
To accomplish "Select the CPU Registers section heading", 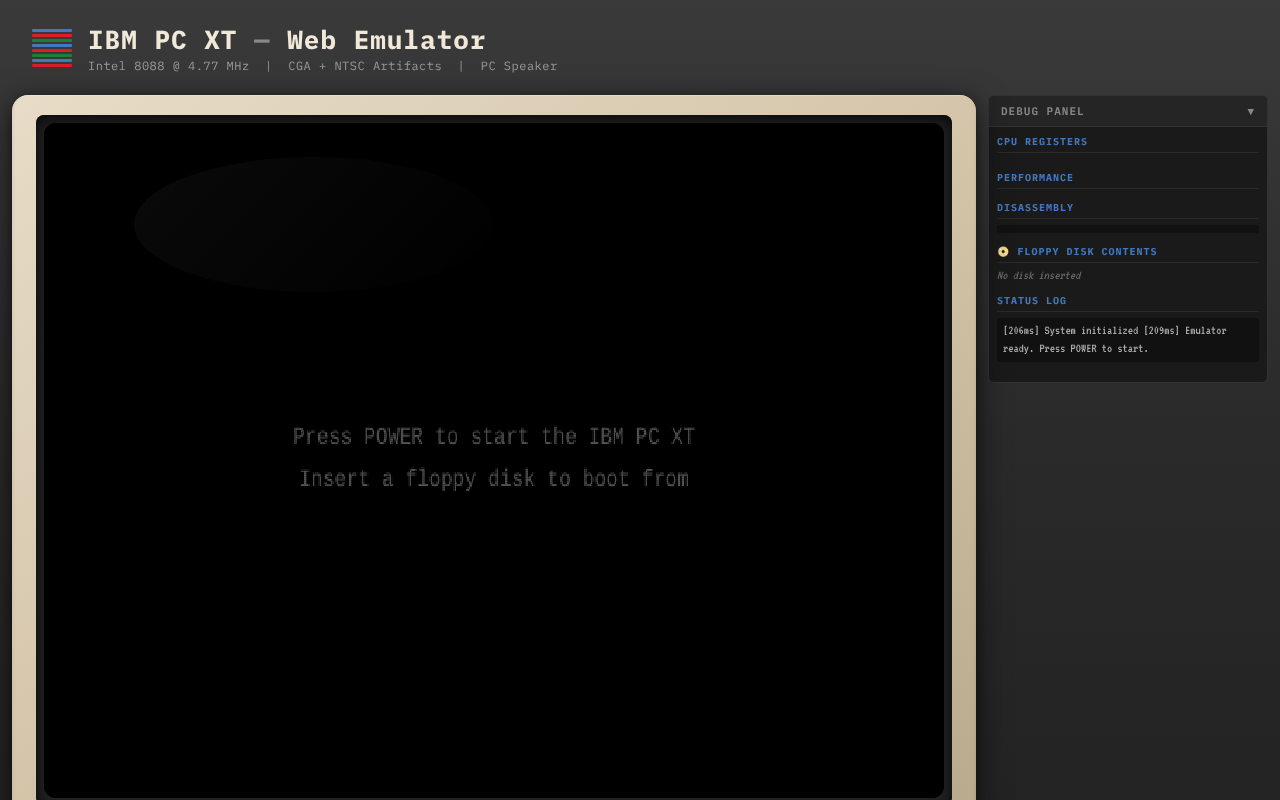I will (x=1042, y=142).
